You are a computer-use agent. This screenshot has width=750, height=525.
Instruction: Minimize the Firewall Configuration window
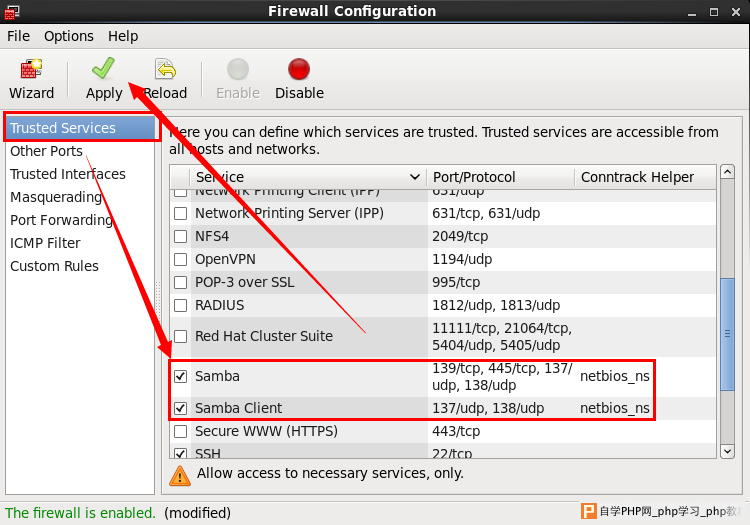pyautogui.click(x=692, y=12)
